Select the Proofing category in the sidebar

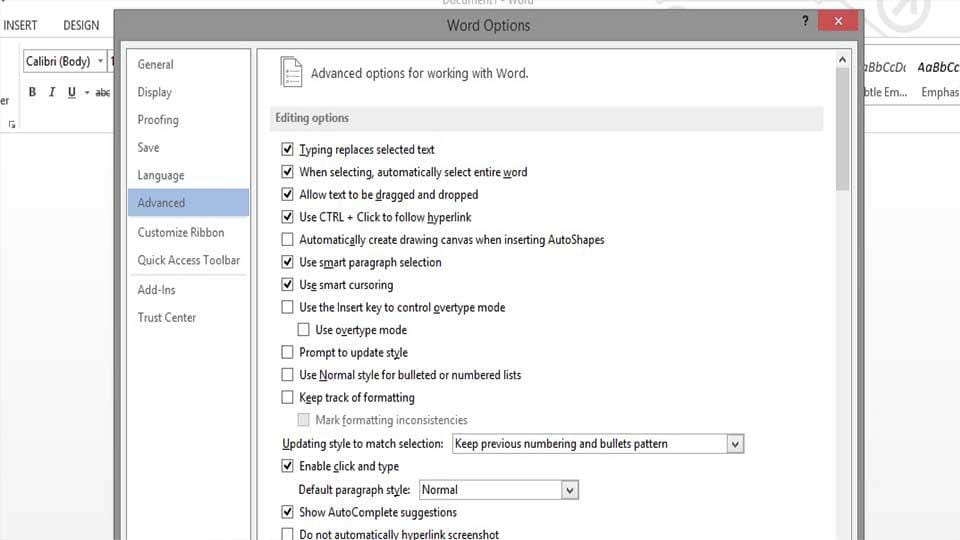(x=158, y=120)
